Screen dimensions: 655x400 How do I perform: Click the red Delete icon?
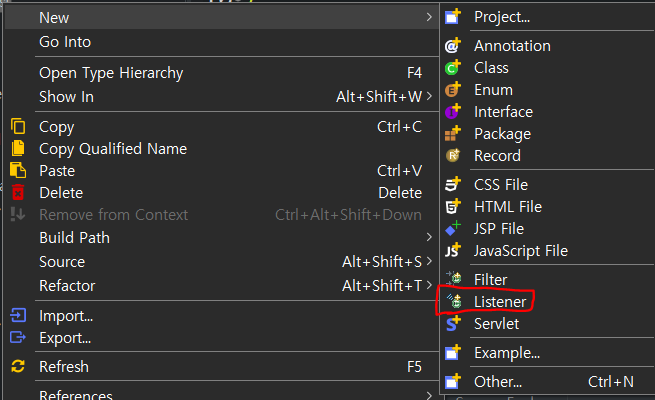click(x=18, y=192)
